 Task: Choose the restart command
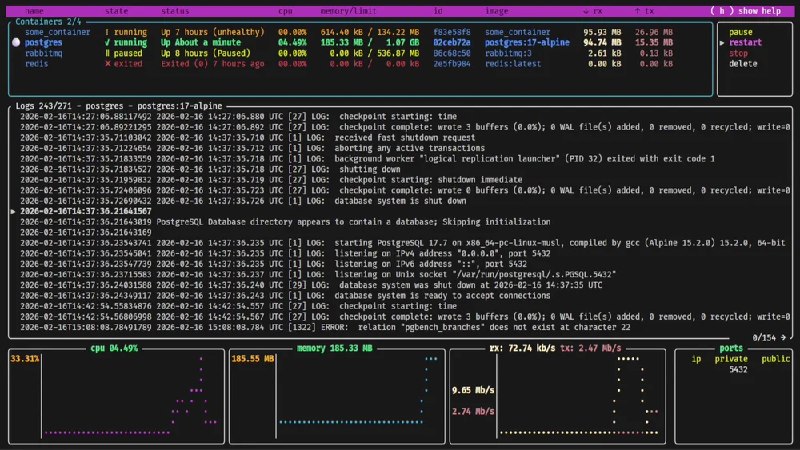(745, 42)
